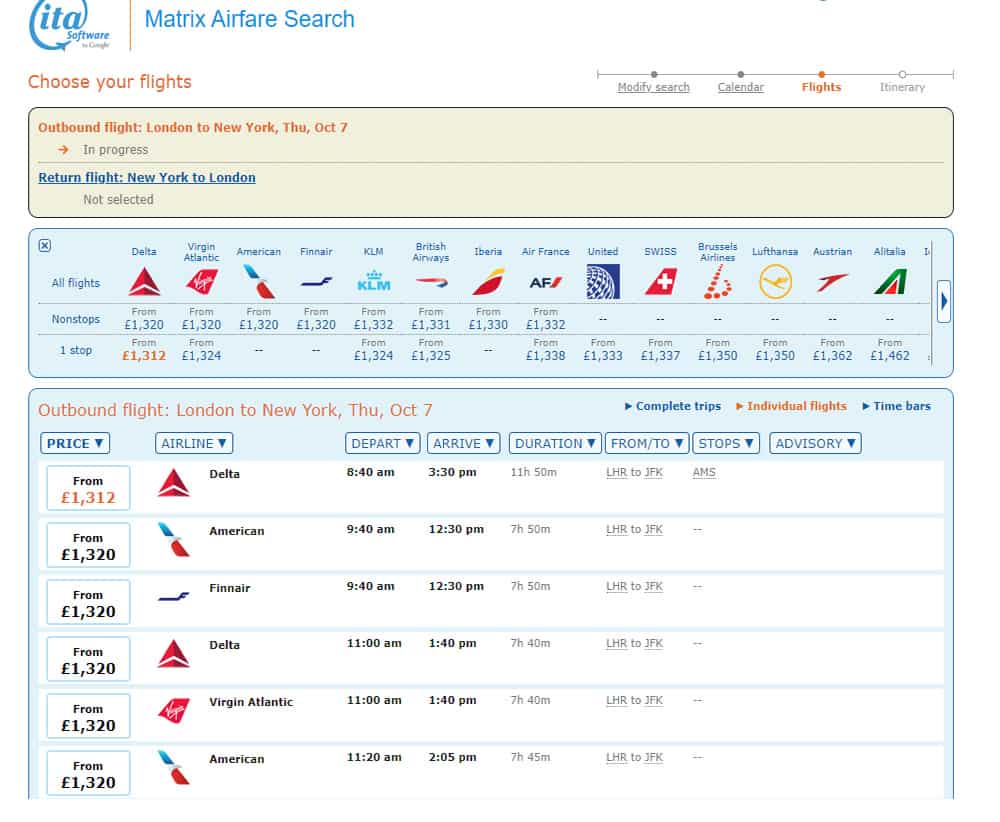Open the FROM/TO filter dropdown
Viewport: 1000px width, 822px height.
(647, 443)
